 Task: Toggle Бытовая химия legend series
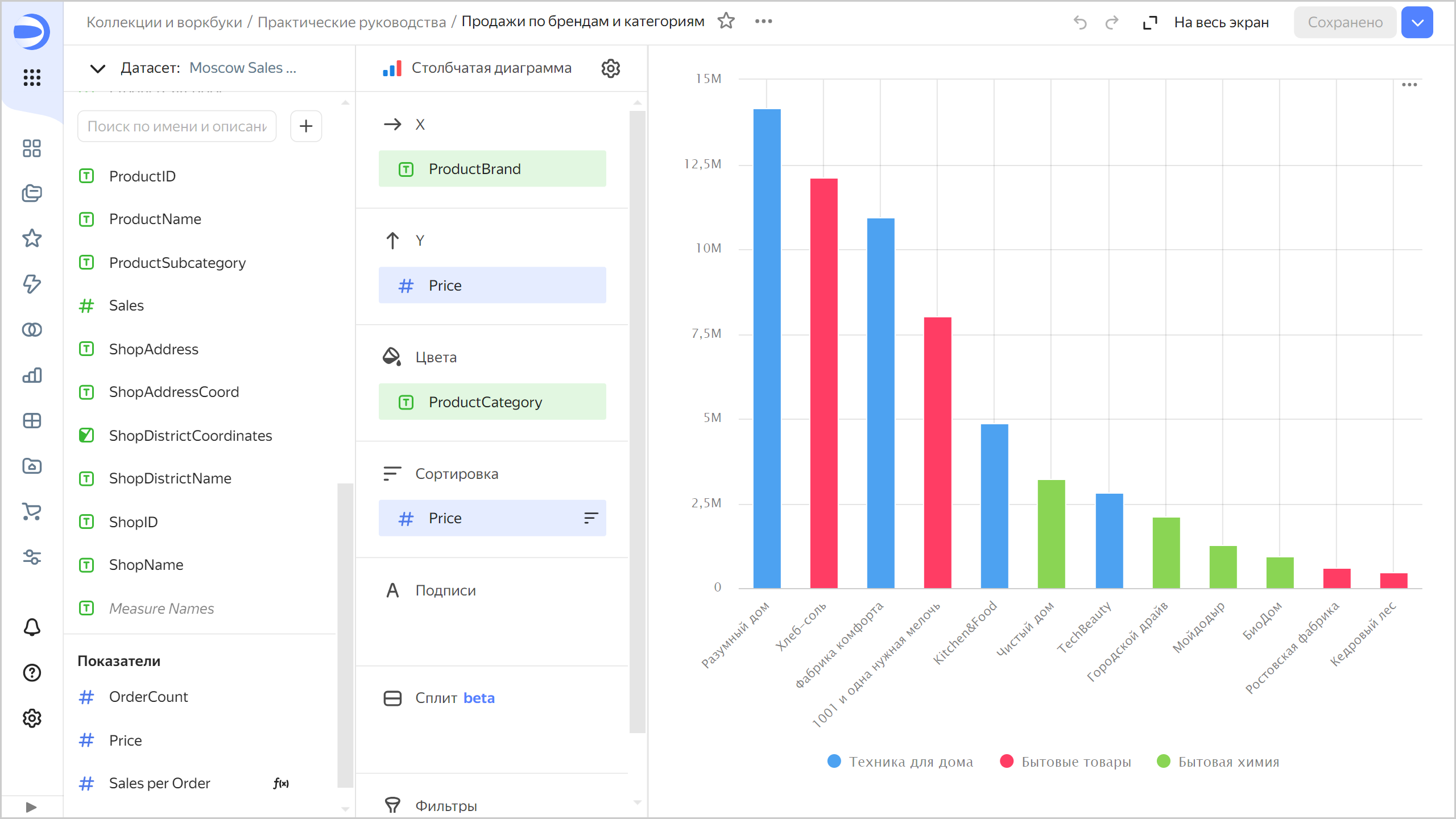coord(1228,762)
